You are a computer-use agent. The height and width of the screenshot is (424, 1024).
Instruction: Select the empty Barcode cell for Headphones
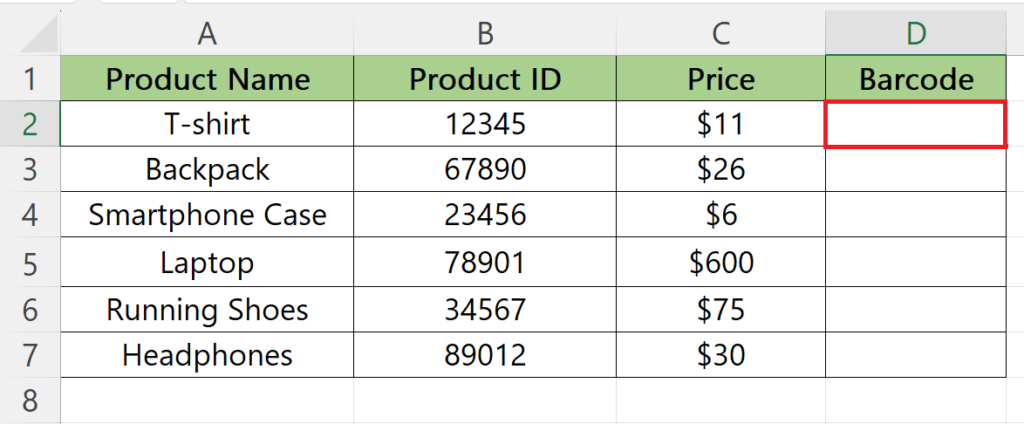tap(916, 355)
